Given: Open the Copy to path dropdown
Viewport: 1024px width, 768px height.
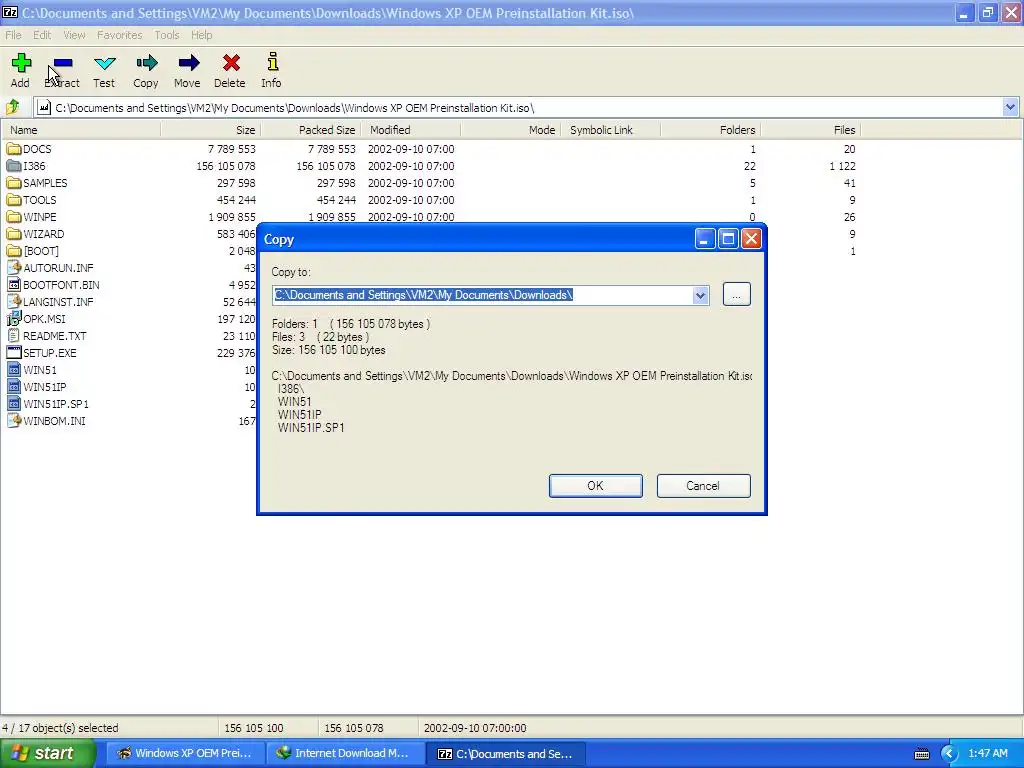Looking at the screenshot, I should click(x=700, y=295).
